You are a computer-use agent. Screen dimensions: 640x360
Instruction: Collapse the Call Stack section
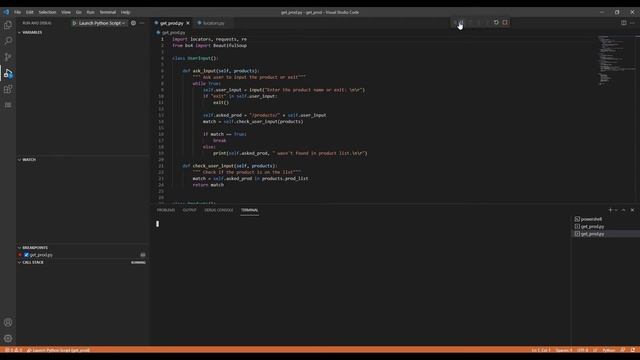tap(19, 262)
